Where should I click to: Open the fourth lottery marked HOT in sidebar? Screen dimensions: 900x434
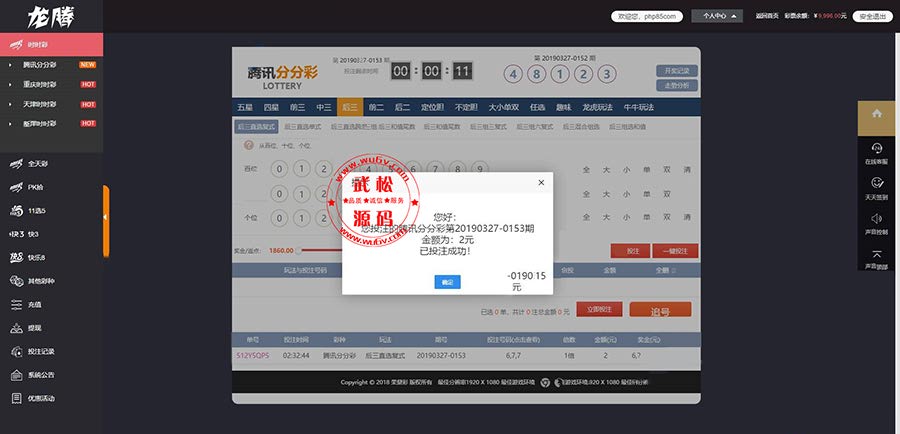click(x=52, y=123)
